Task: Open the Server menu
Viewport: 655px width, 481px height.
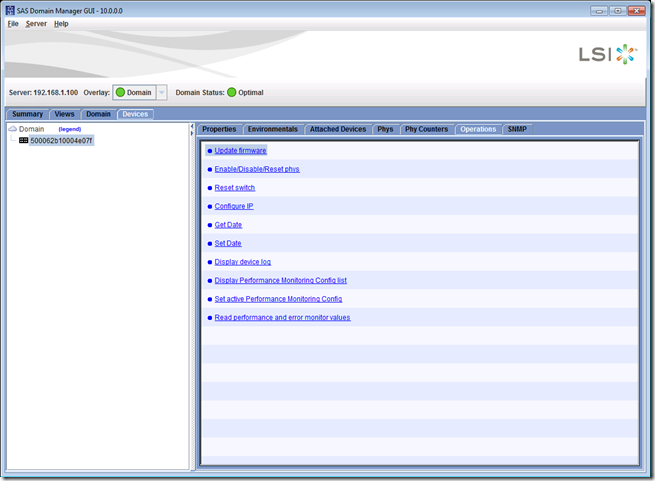Action: pos(36,24)
